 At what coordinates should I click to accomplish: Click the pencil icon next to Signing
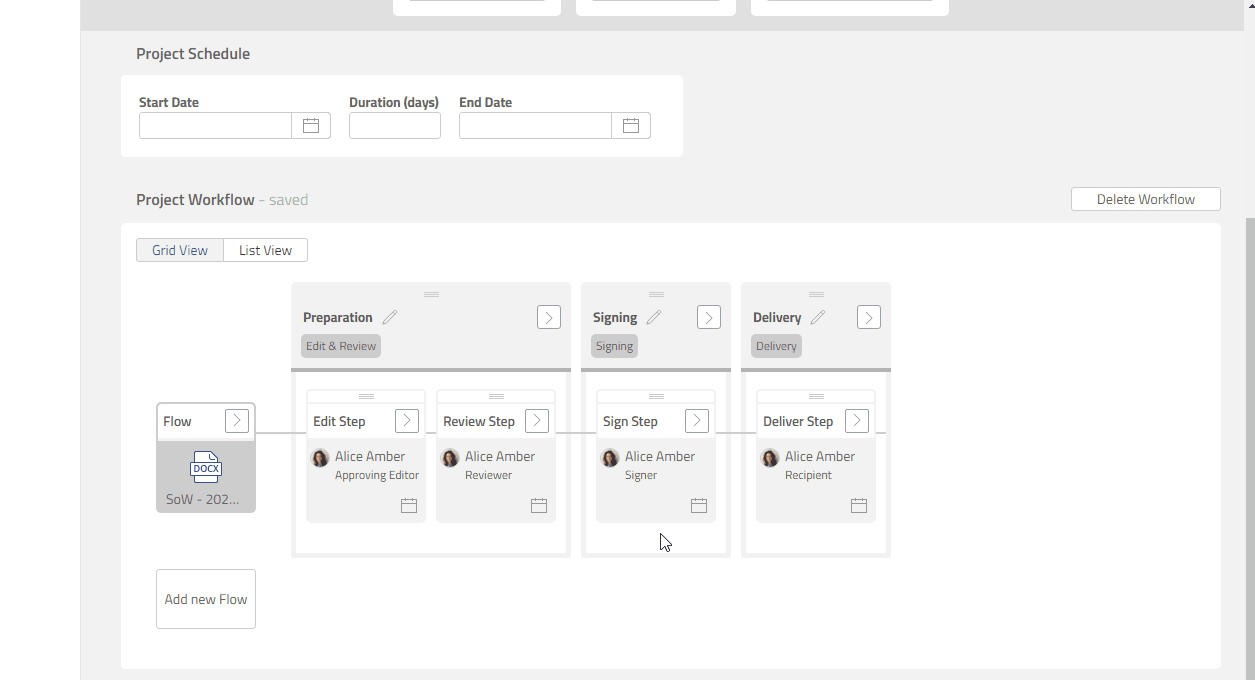click(x=654, y=317)
